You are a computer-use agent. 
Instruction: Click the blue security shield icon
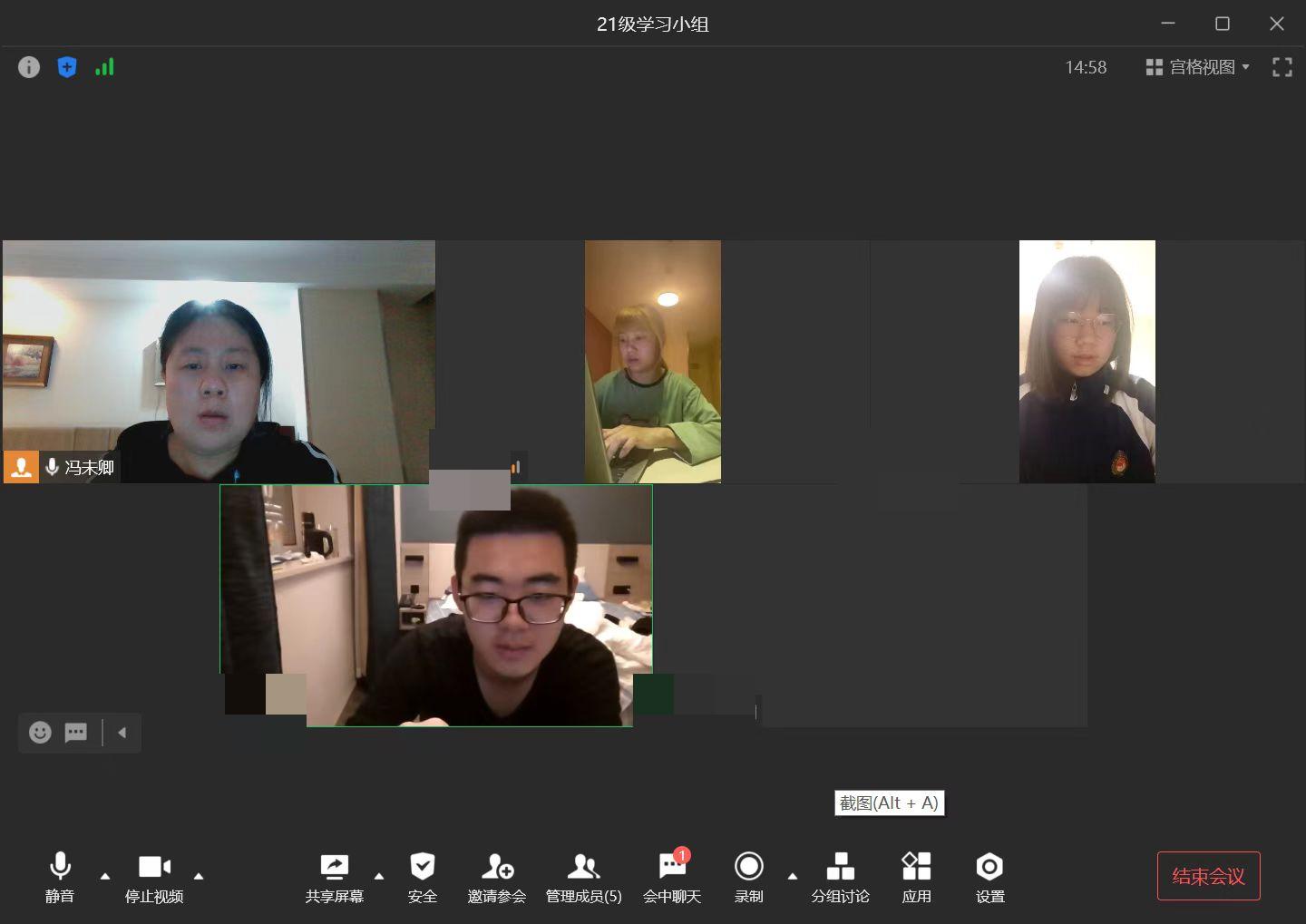[67, 67]
